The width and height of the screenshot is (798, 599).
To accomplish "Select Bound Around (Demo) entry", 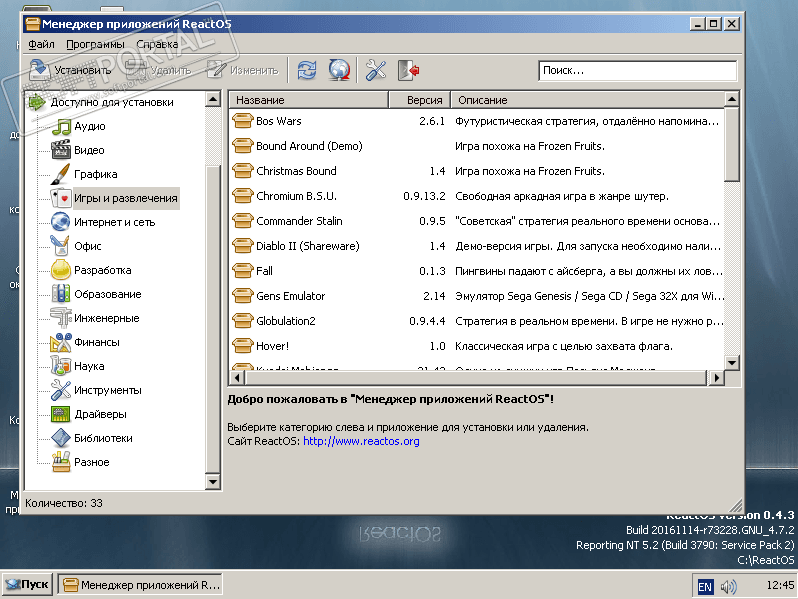I will (x=309, y=146).
